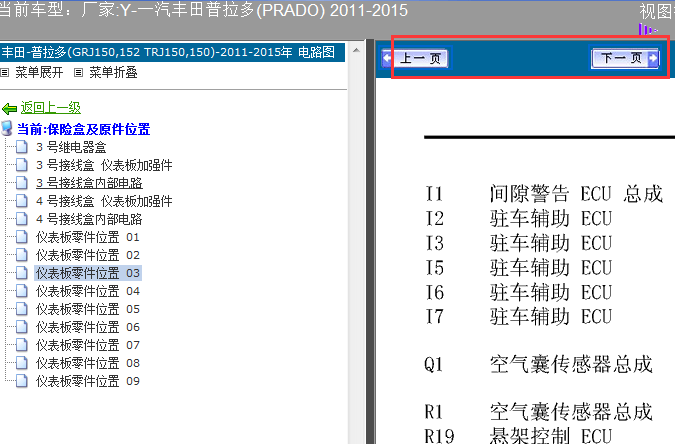Click page icon beside 仪表板零件位置 05
The width and height of the screenshot is (675, 444).
[22, 309]
